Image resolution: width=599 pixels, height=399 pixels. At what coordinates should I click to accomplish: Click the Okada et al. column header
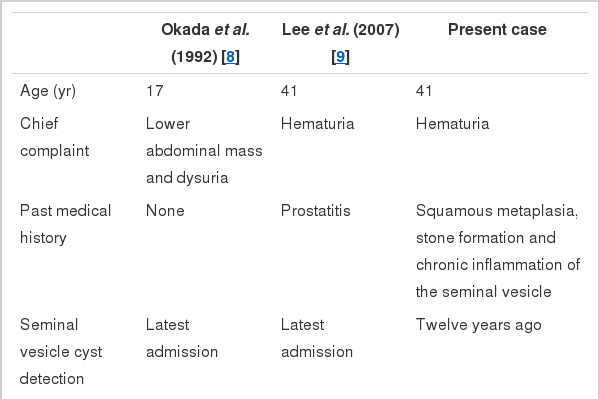[x=206, y=43]
